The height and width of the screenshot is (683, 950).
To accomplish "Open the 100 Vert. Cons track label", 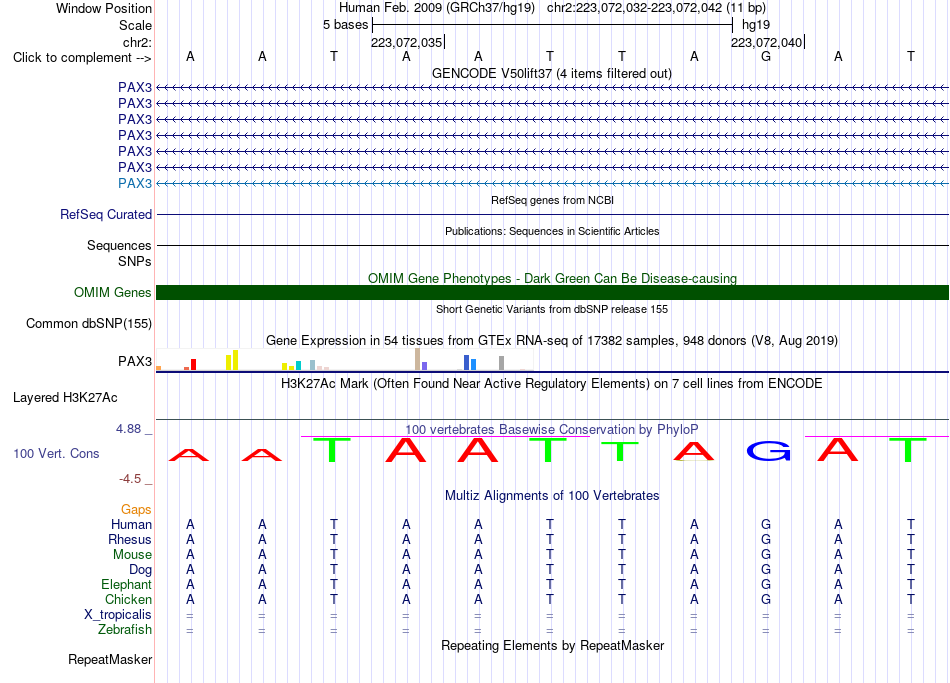I will pyautogui.click(x=56, y=453).
